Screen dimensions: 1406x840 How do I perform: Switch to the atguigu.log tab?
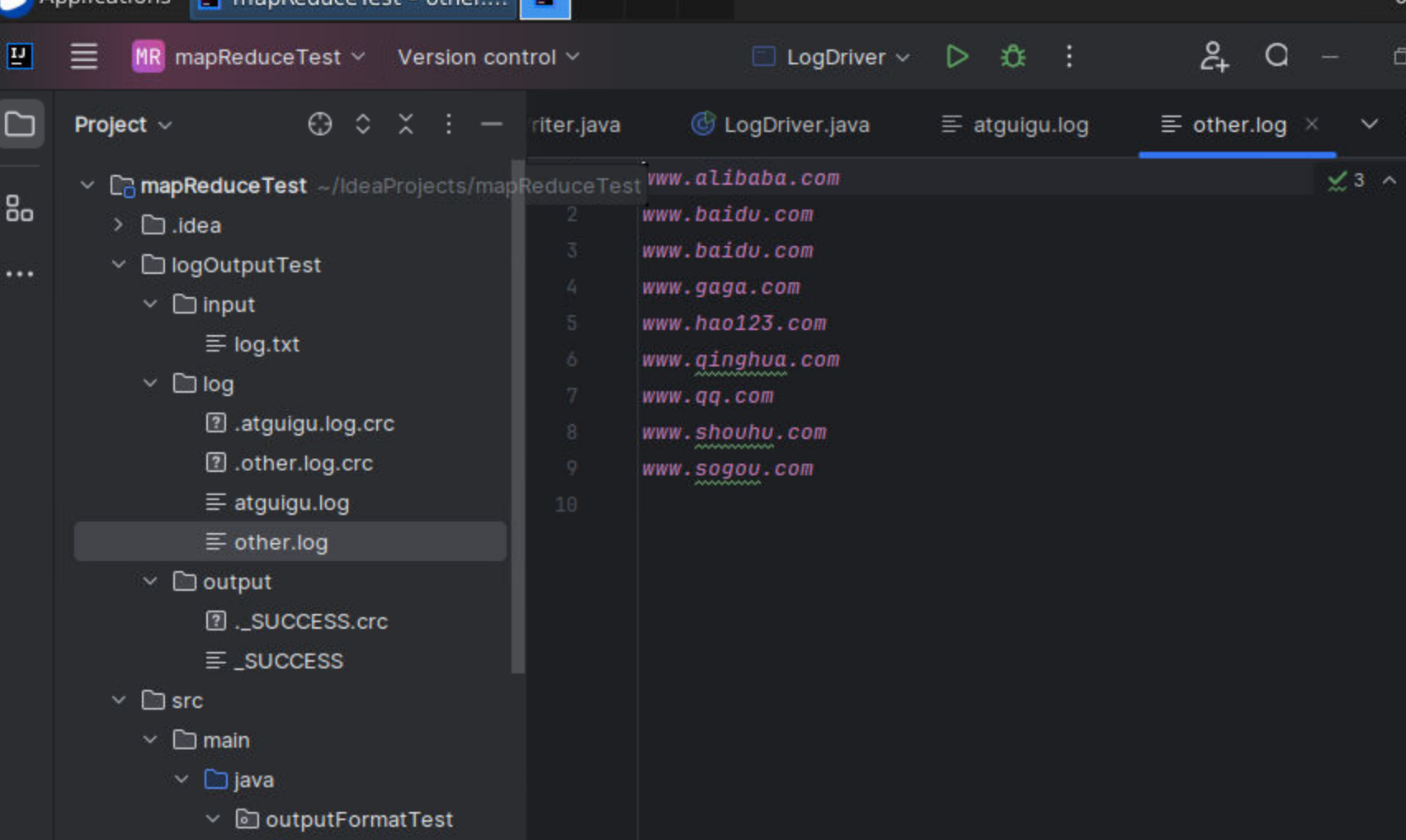click(x=1015, y=125)
